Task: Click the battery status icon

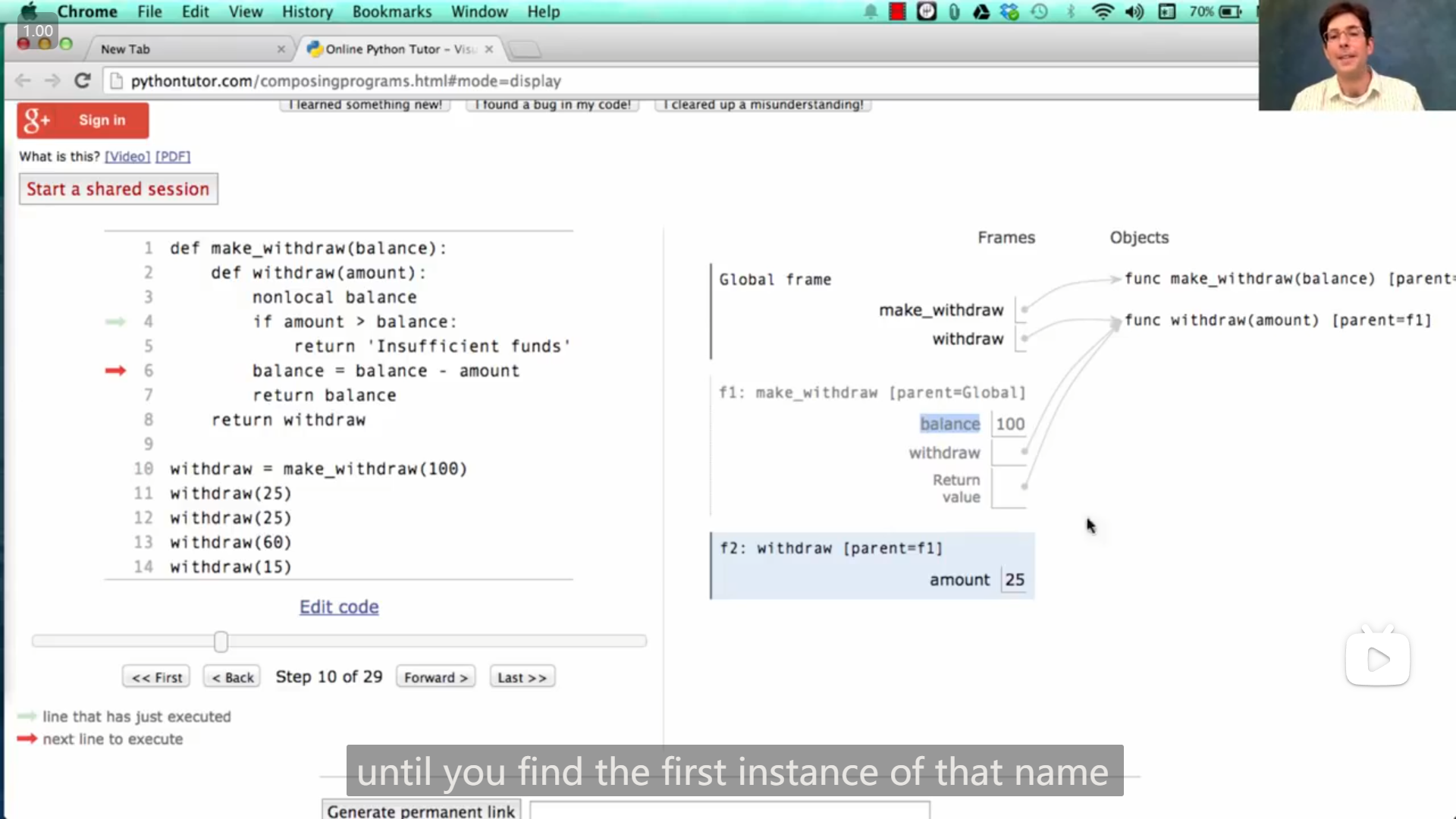Action: pos(1229,11)
